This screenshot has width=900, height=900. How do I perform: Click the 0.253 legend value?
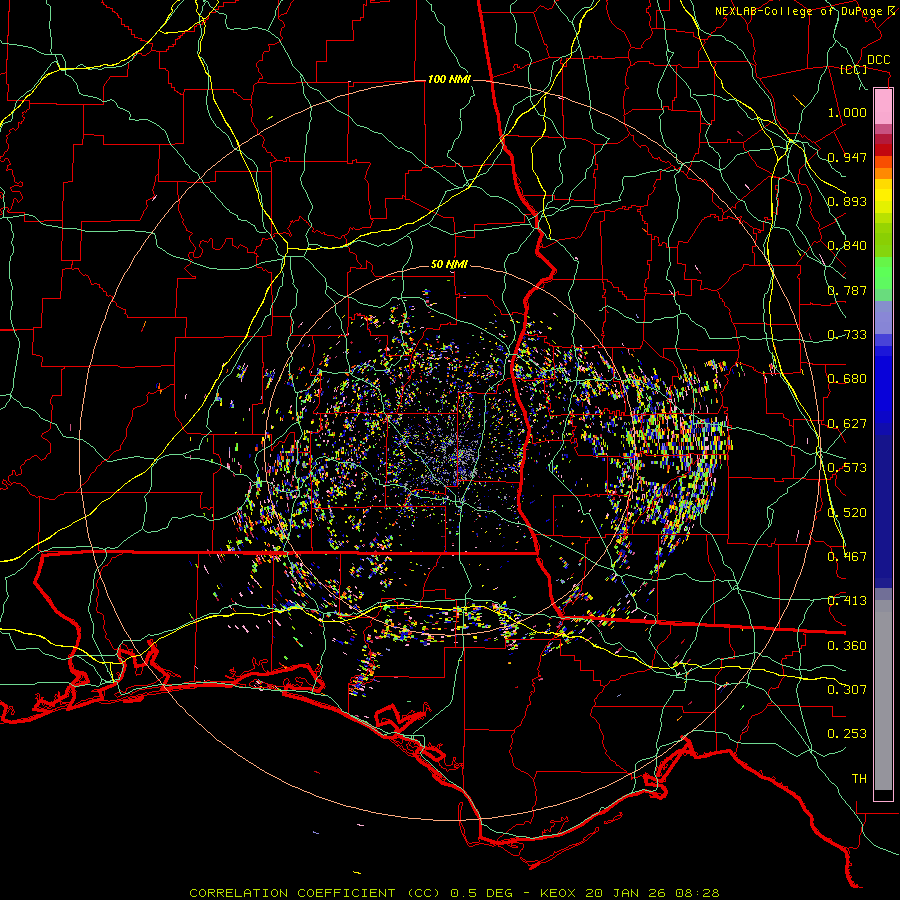[x=847, y=734]
